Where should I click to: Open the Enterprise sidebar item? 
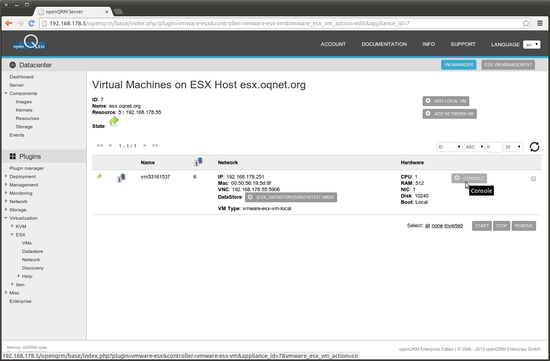tap(20, 301)
